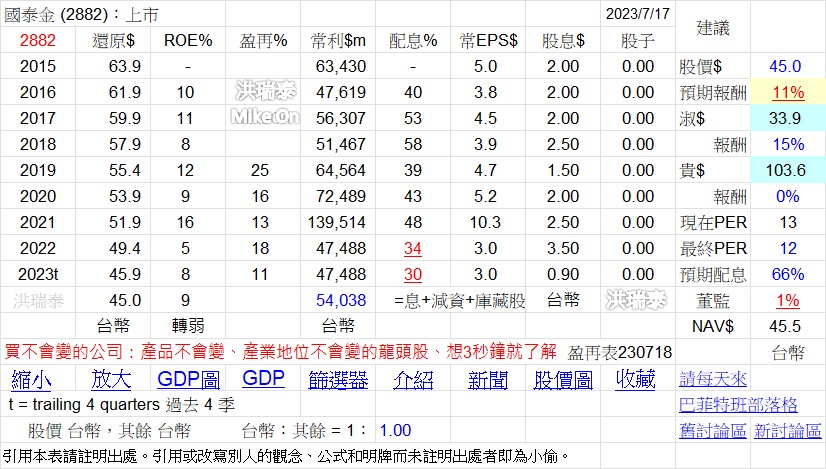
Task: Select the 2023t row label
Action: click(x=38, y=275)
